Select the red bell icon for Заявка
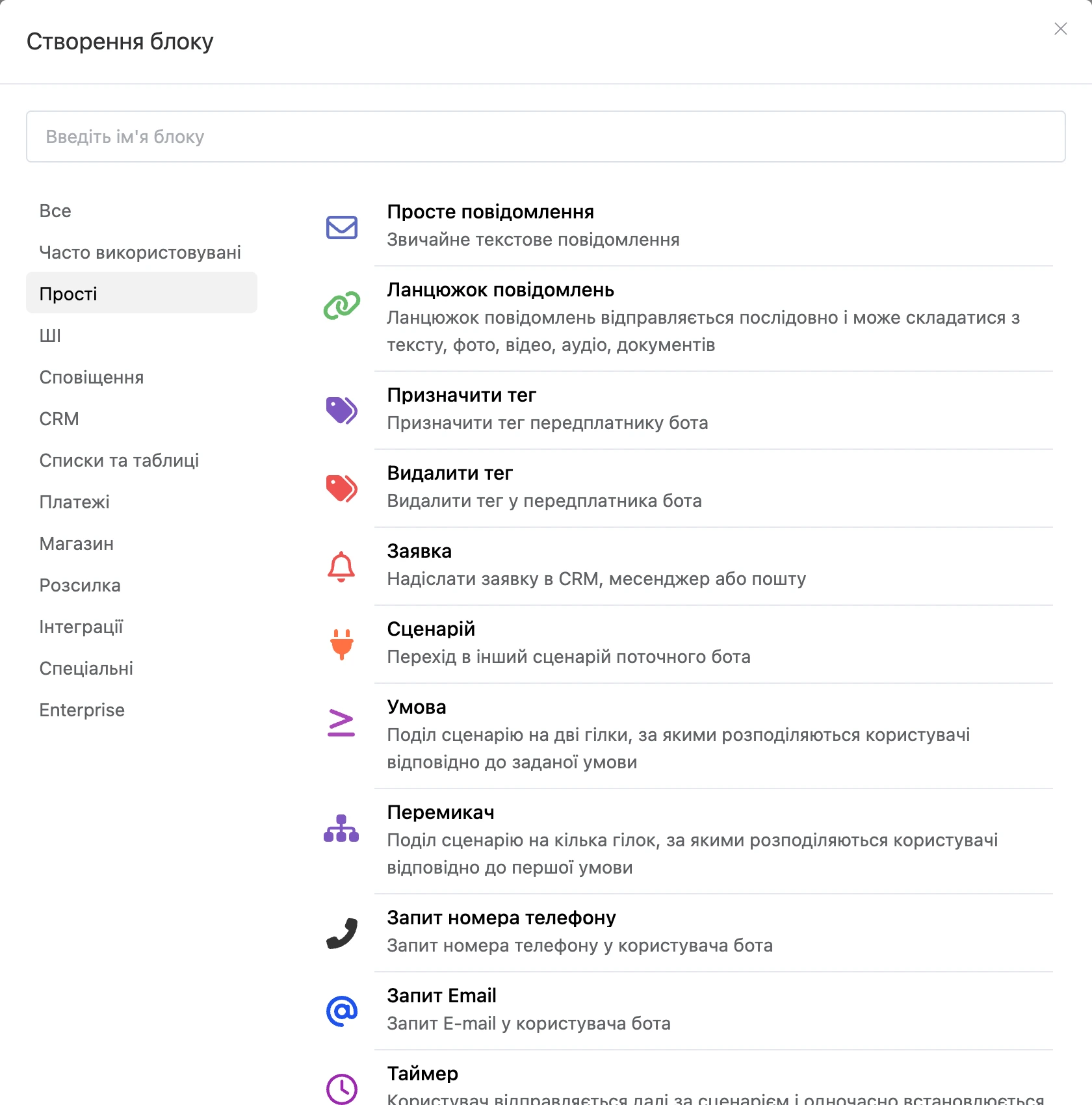This screenshot has height=1105, width=1092. 341,566
